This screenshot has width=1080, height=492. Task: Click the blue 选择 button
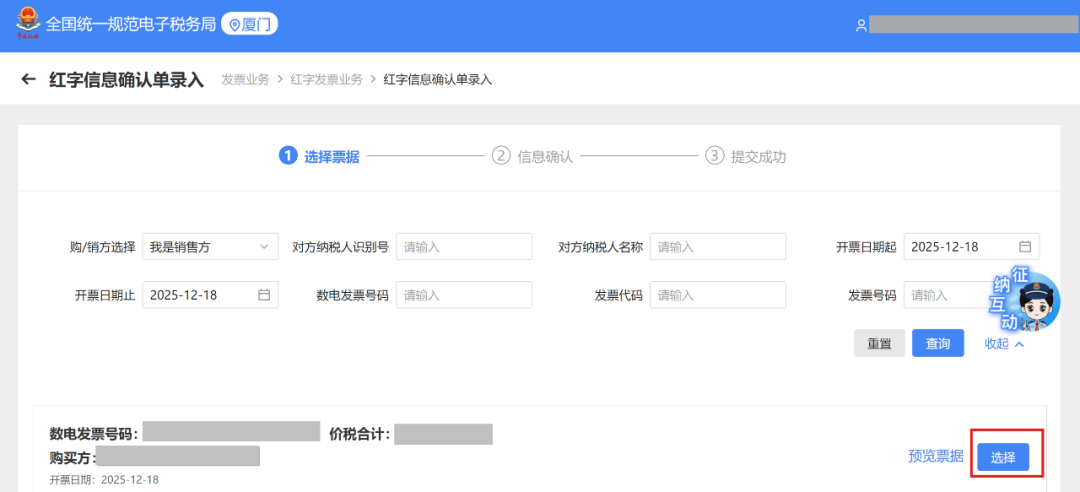tap(1003, 457)
